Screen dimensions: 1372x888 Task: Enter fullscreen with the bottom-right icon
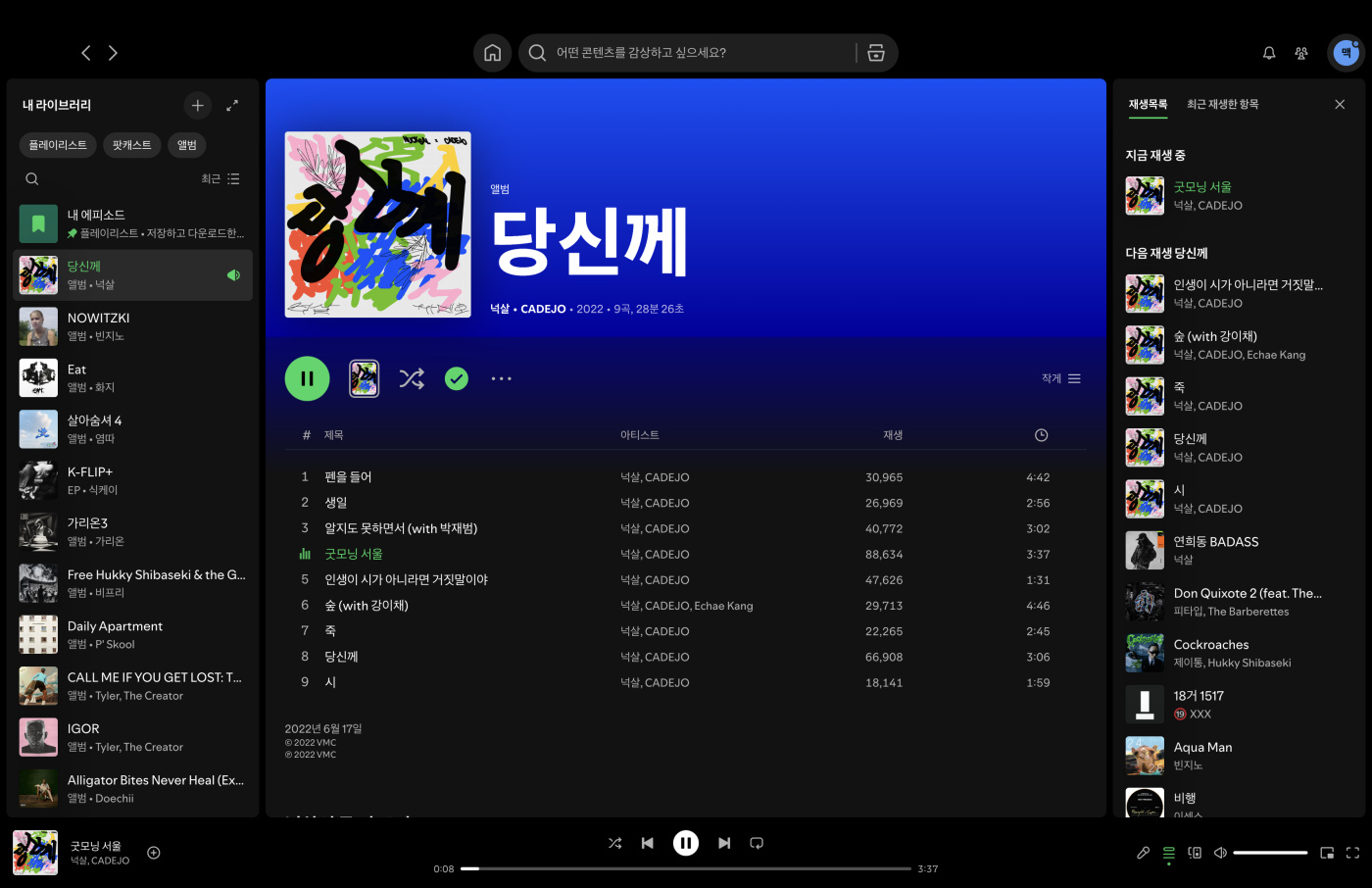coord(1352,853)
